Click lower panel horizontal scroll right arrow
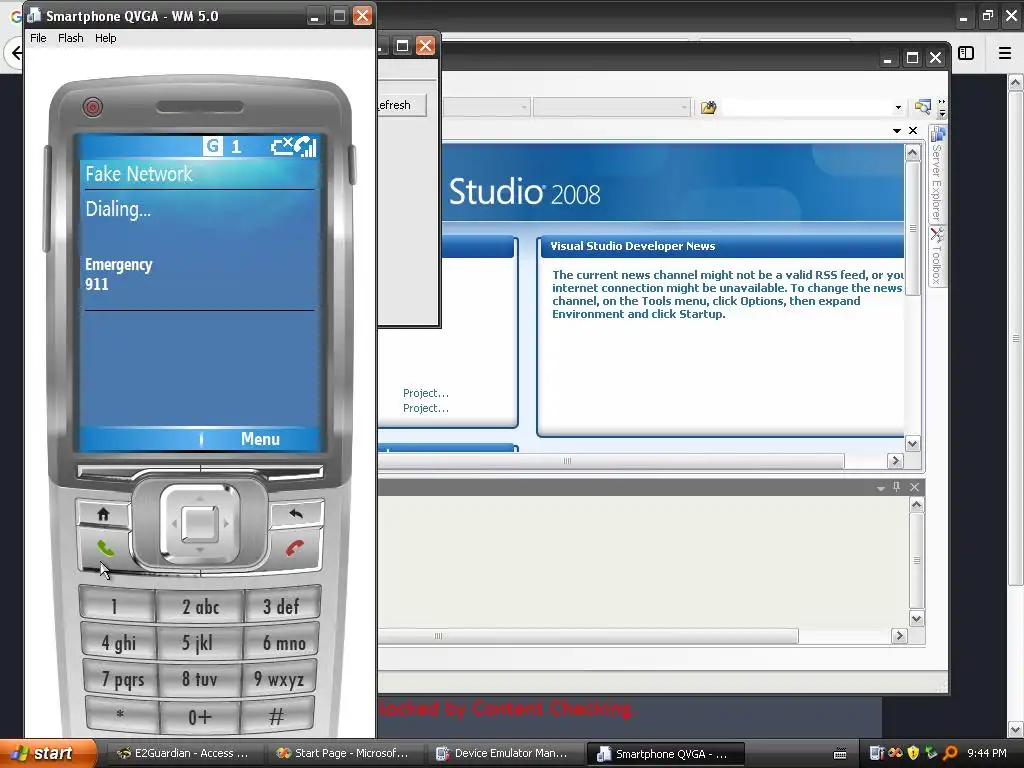The height and width of the screenshot is (768, 1024). click(x=899, y=635)
